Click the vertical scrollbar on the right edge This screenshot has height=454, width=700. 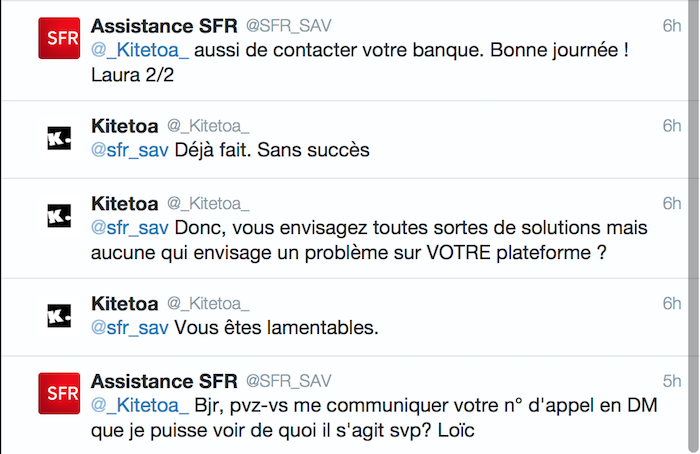694,227
